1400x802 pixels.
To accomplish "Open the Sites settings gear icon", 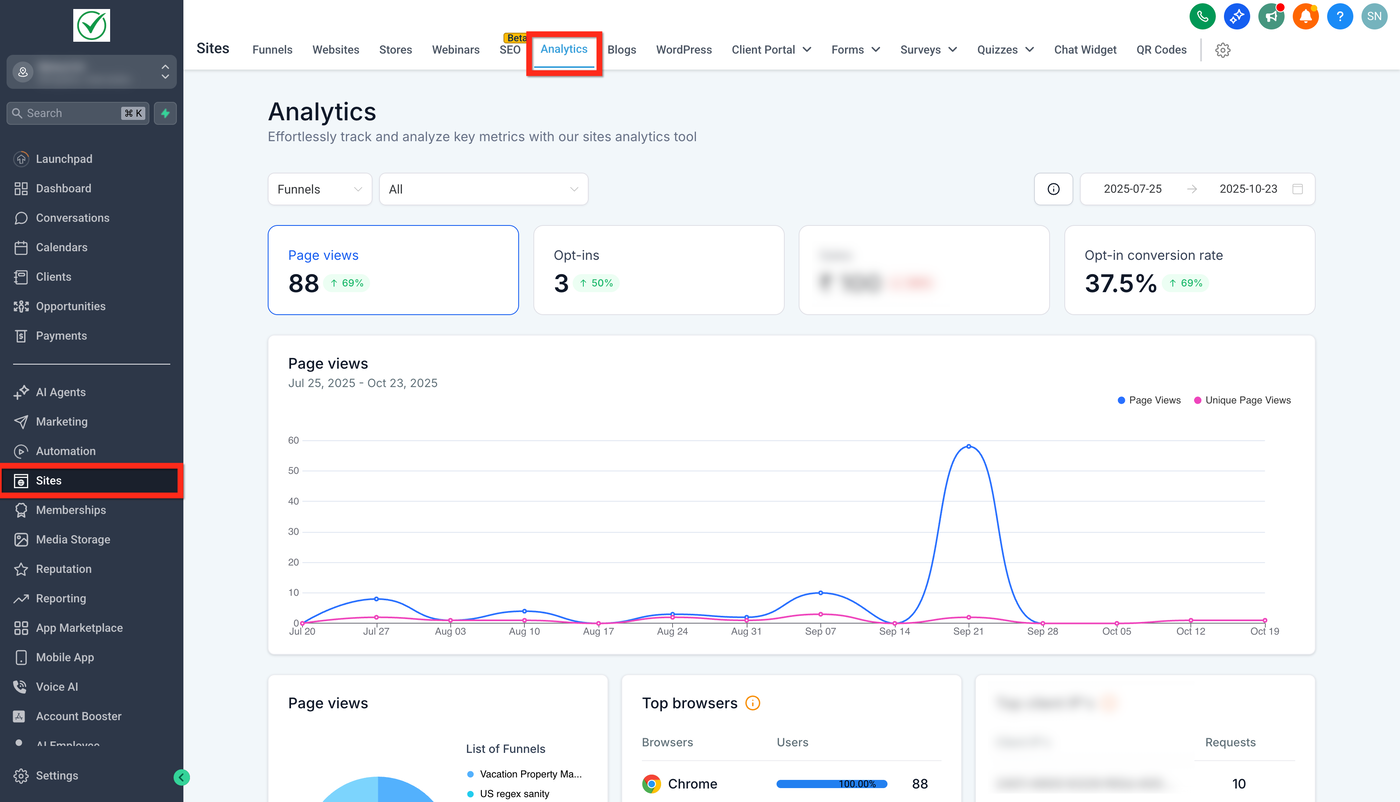I will (x=1222, y=50).
